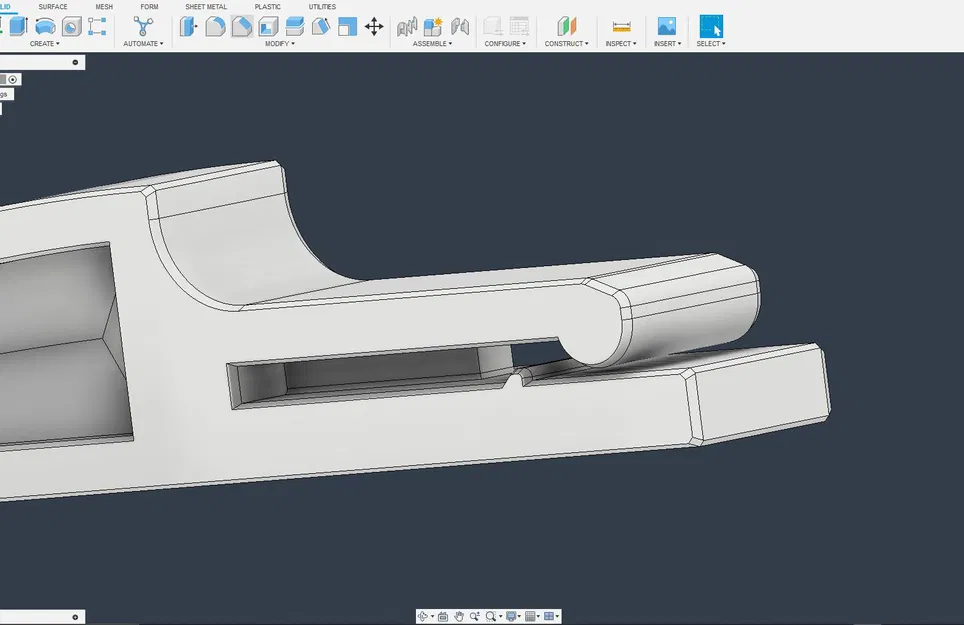Screen dimensions: 964x625
Task: Click the Automate fork icon
Action: click(x=143, y=27)
